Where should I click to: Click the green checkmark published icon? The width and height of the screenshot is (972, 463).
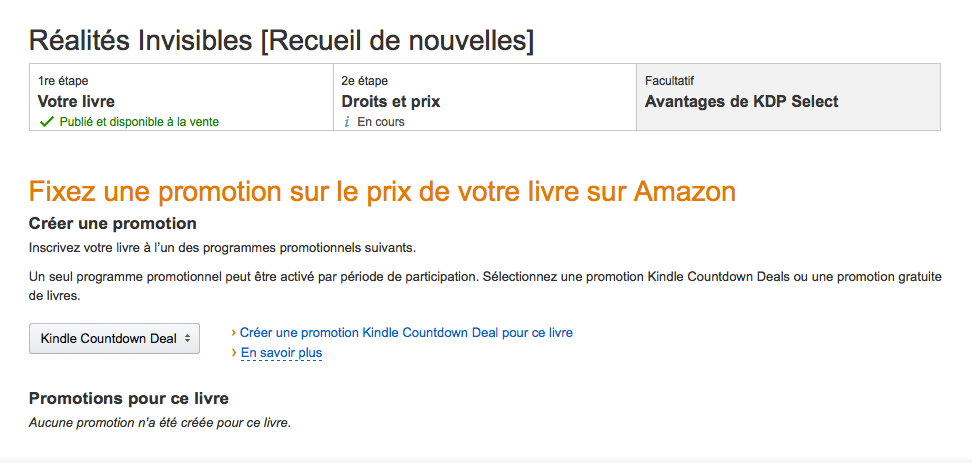coord(45,122)
